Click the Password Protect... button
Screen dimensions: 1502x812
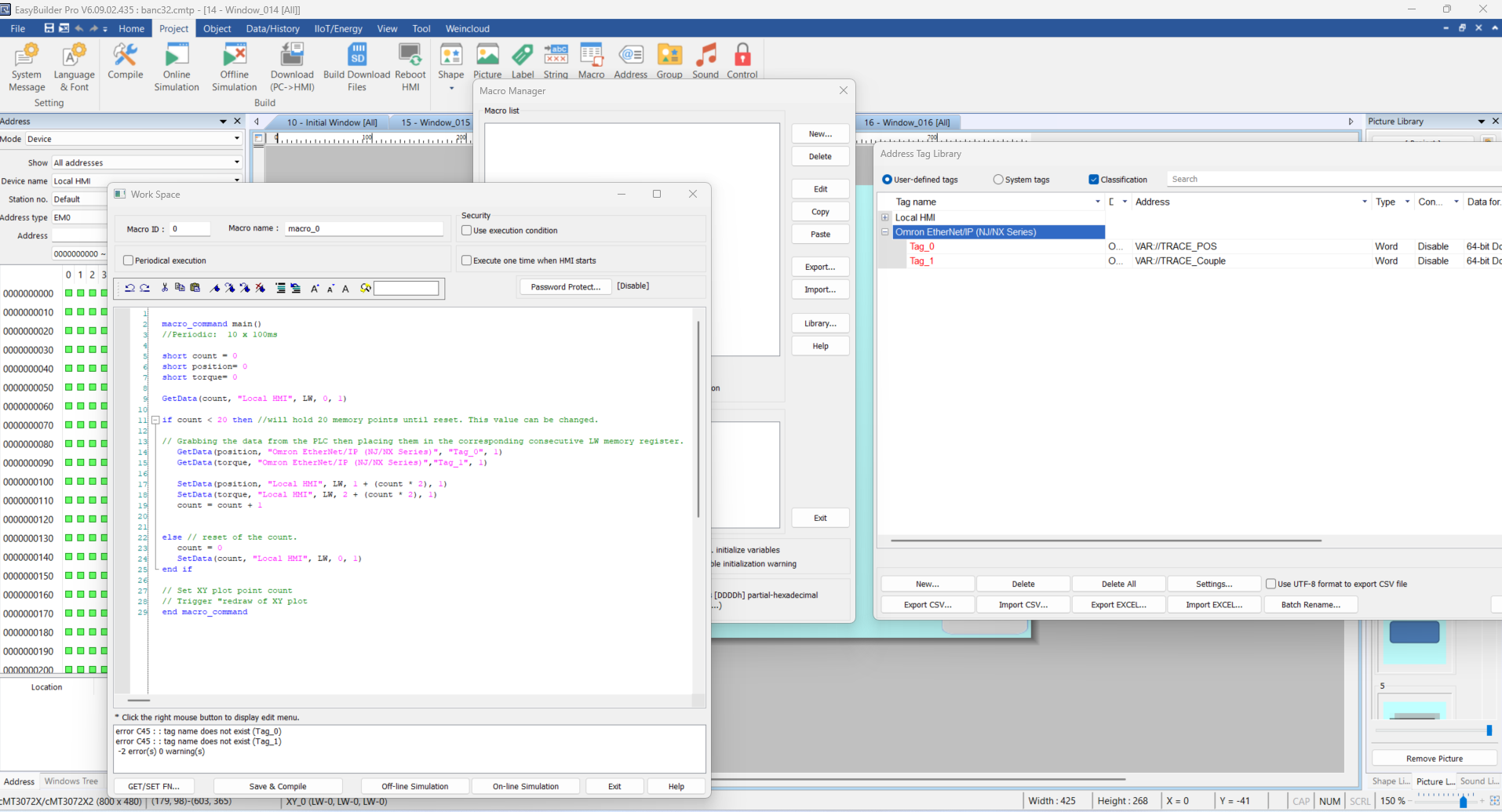click(565, 287)
